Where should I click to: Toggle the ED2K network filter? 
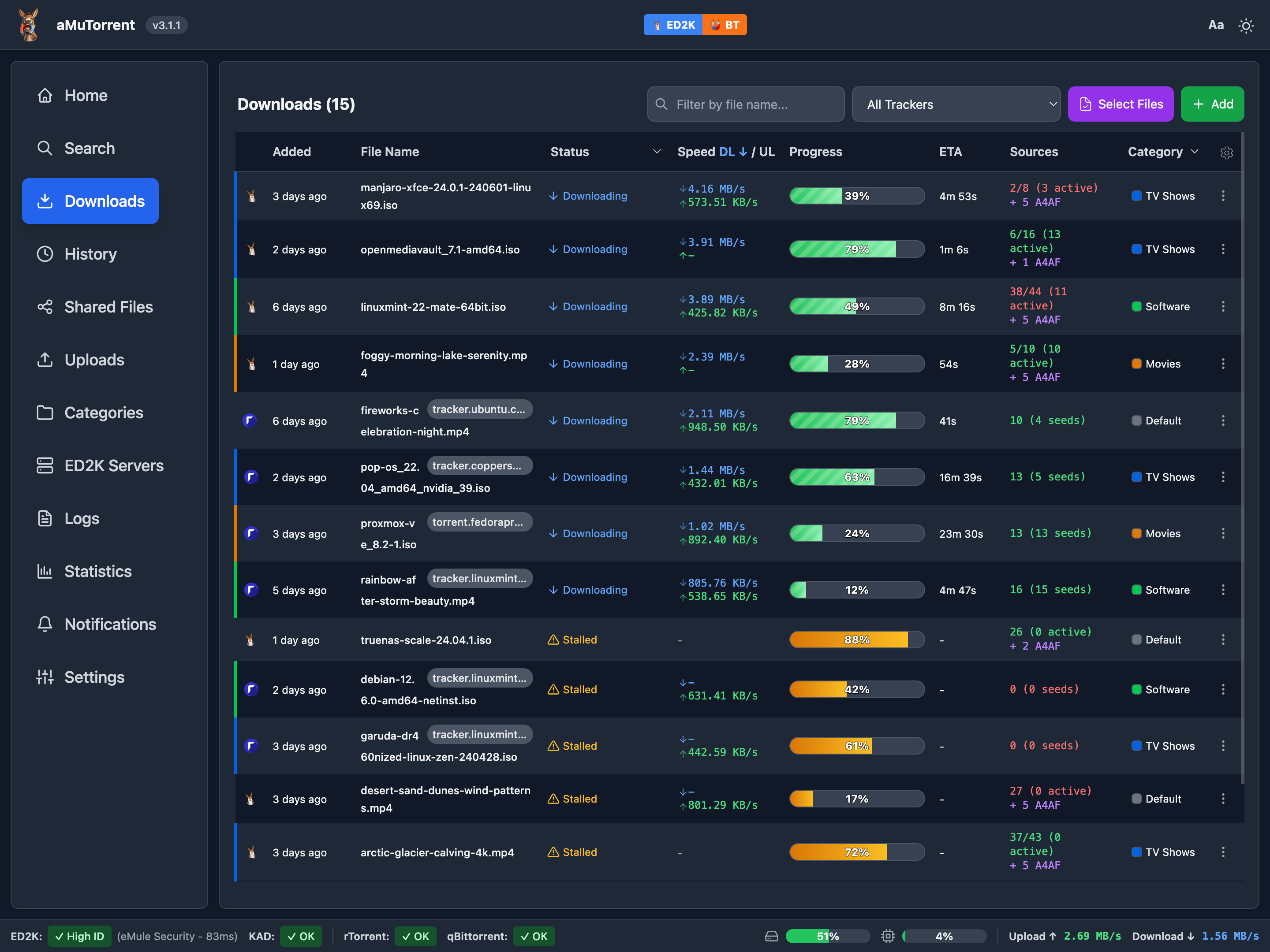(673, 25)
